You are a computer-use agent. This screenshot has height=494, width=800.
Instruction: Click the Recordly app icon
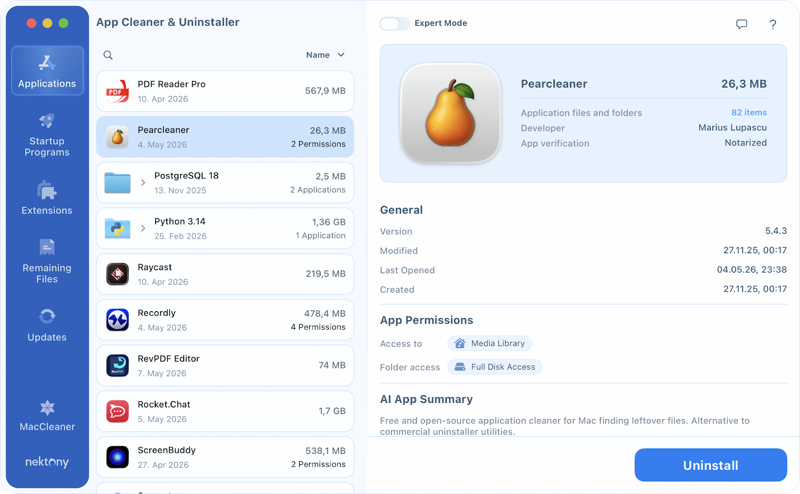pos(117,320)
